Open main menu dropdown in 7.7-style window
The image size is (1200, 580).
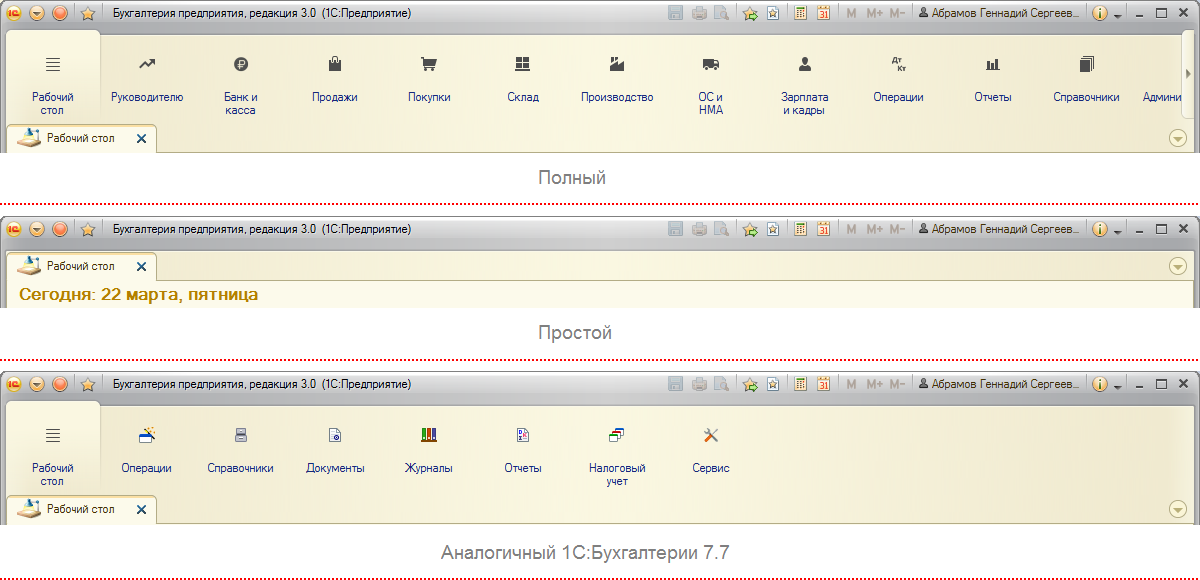click(x=37, y=384)
